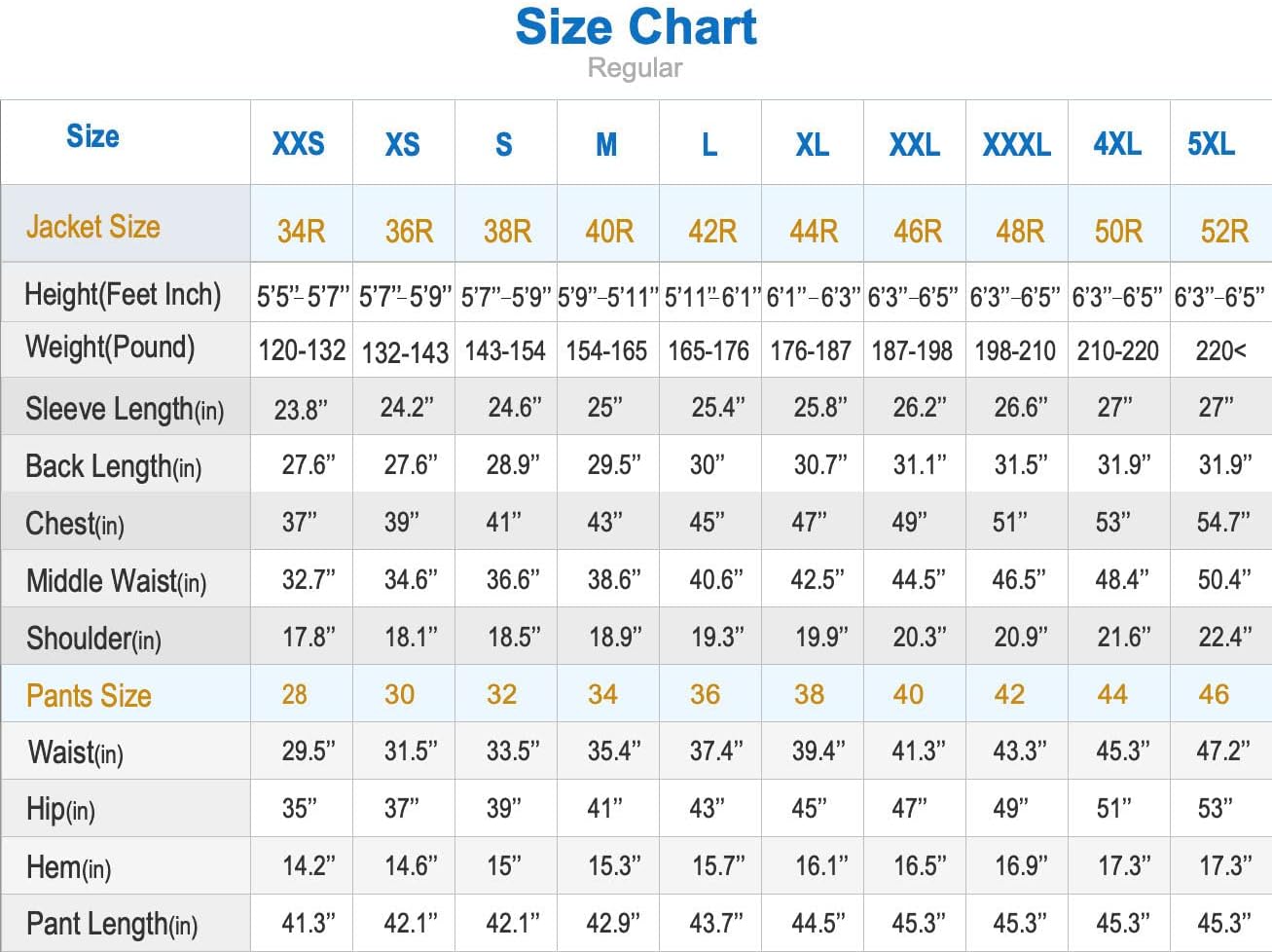Screen dimensions: 1272x952
Task: Select jacket size 40R cell
Action: point(609,232)
